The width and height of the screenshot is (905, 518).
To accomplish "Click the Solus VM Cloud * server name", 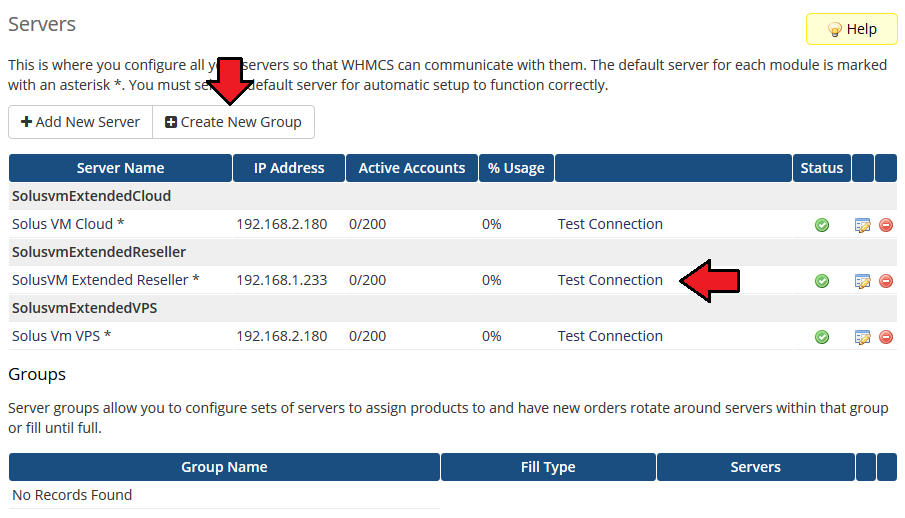I will tap(68, 224).
